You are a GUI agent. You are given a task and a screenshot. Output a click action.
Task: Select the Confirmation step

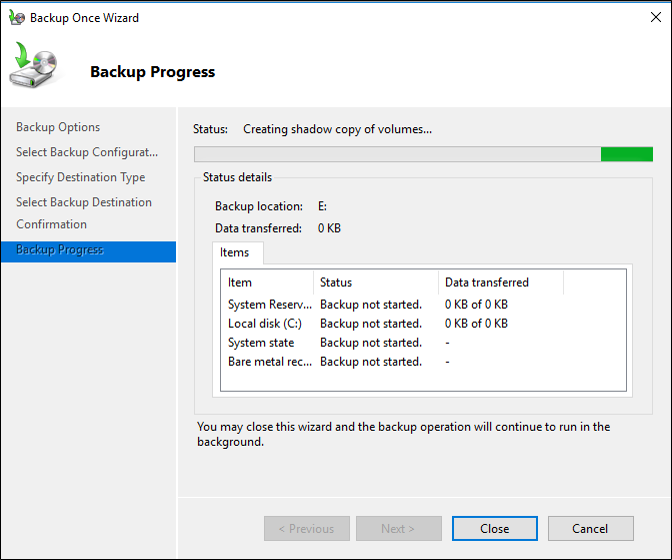(x=51, y=224)
